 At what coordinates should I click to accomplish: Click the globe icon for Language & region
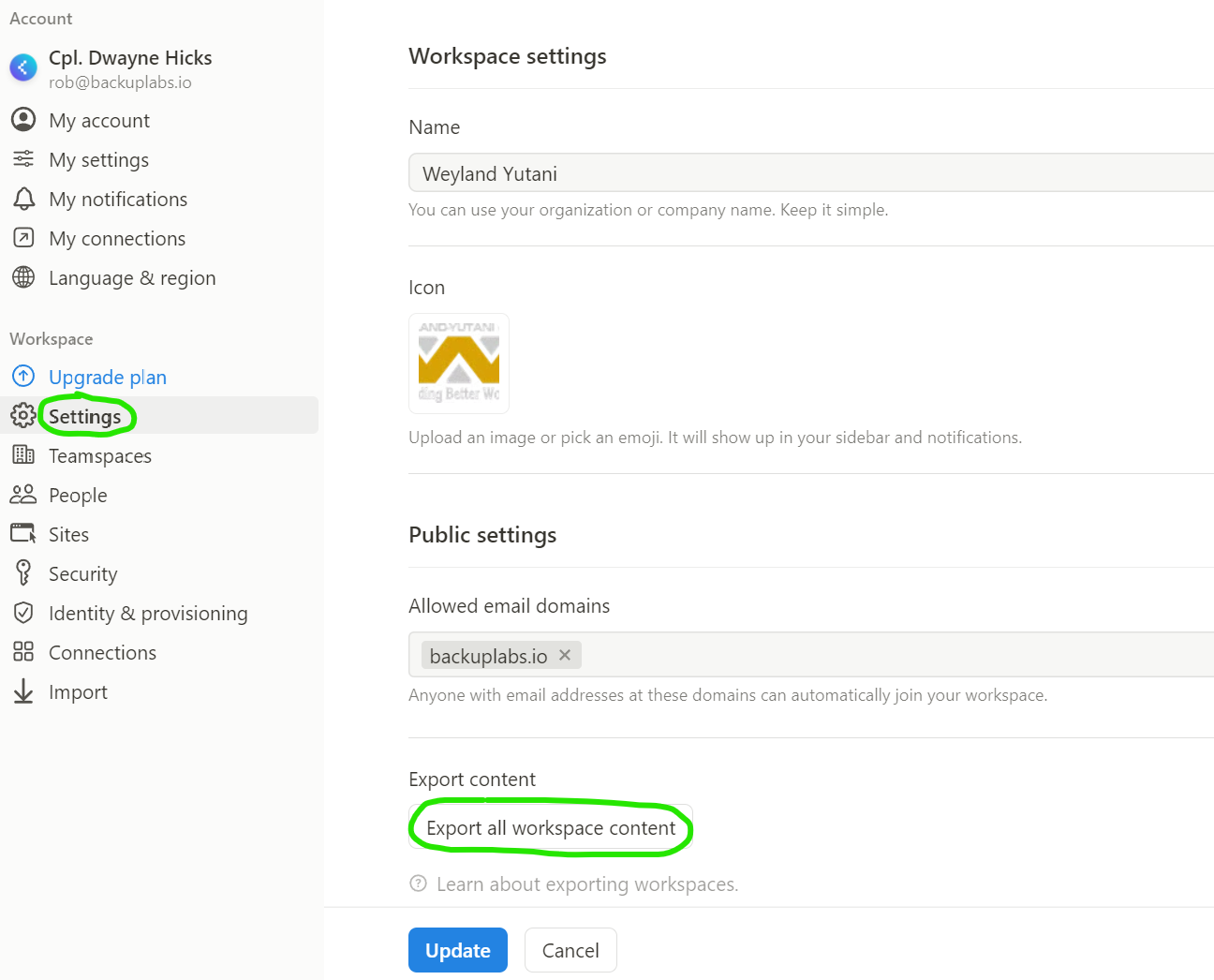click(23, 277)
